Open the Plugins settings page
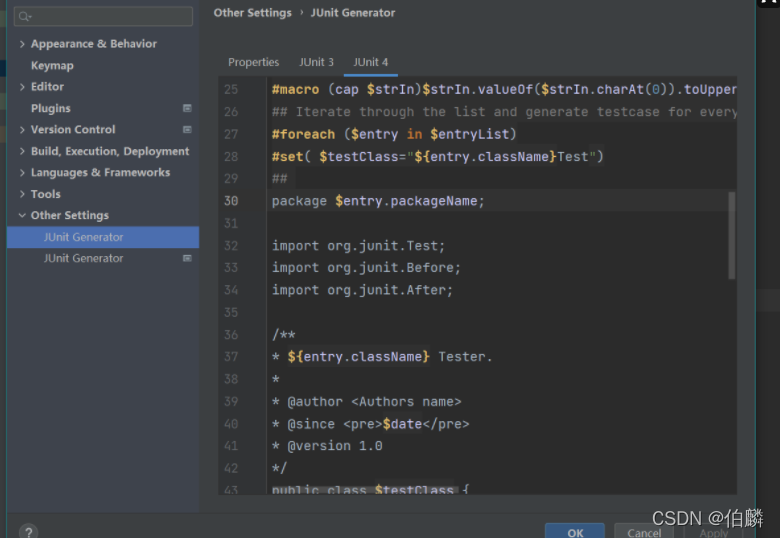The height and width of the screenshot is (538, 780). coord(51,108)
